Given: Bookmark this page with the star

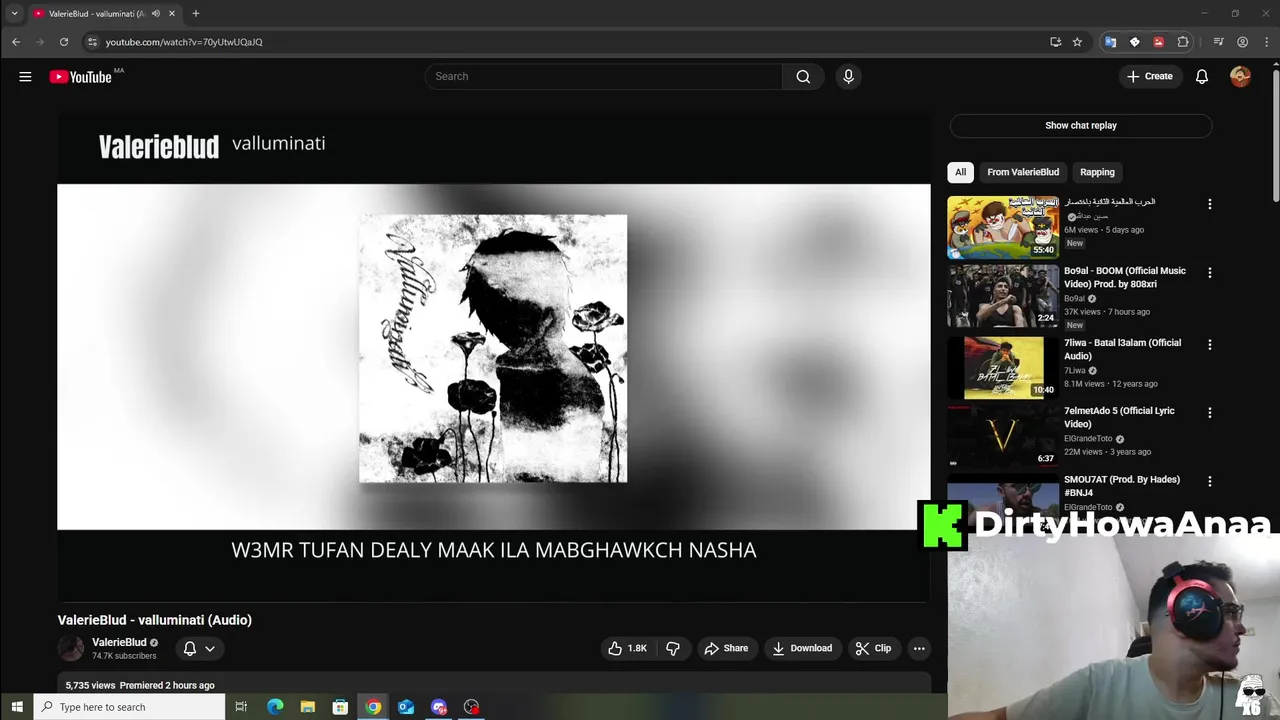Looking at the screenshot, I should [1077, 42].
